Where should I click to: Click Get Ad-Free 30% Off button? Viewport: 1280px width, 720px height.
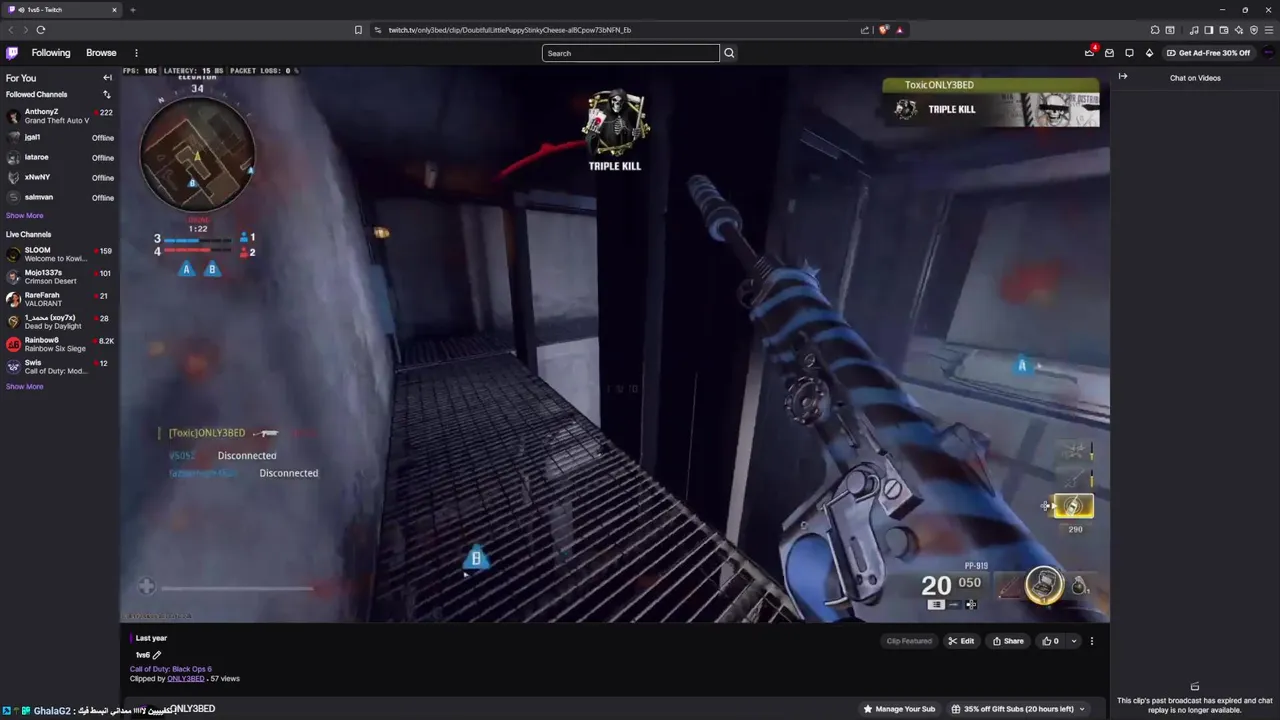click(x=1208, y=53)
